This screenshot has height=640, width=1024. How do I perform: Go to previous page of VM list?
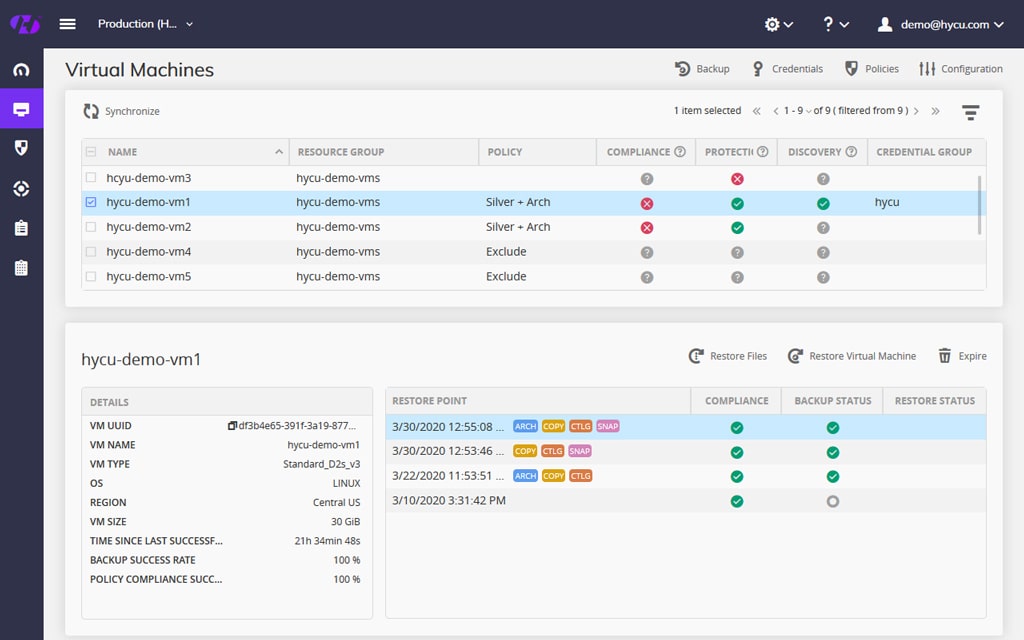[x=776, y=111]
